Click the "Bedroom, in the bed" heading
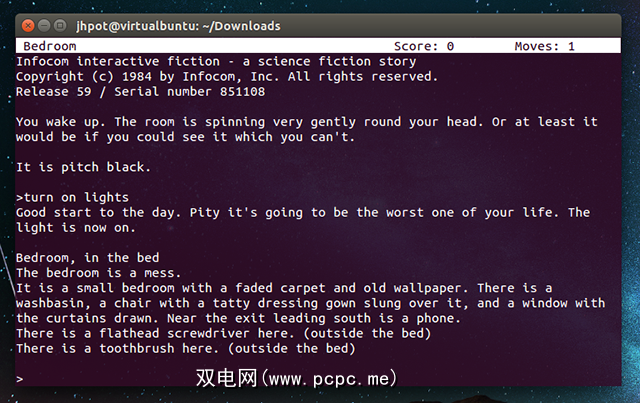 click(x=87, y=258)
